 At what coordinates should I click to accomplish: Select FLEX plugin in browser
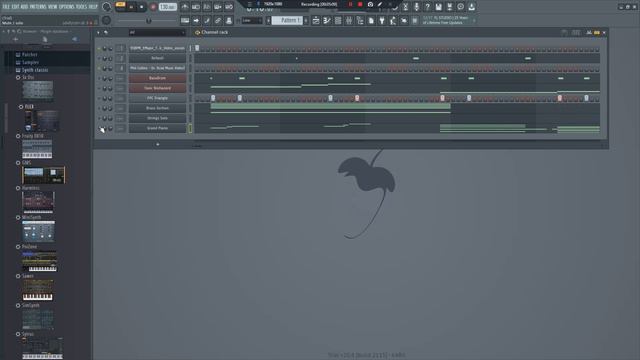[x=29, y=107]
